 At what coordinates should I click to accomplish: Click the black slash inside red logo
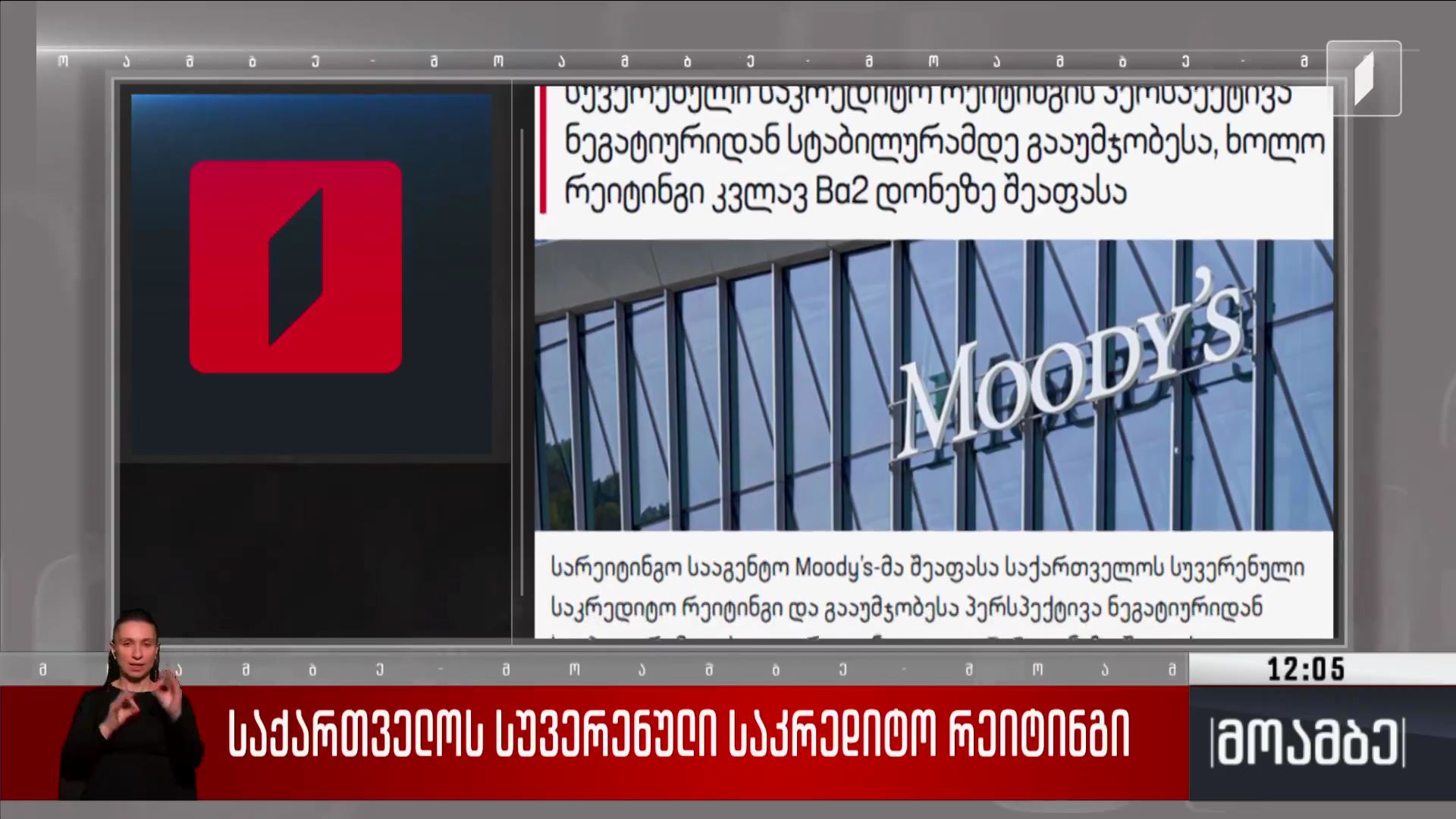tap(296, 266)
